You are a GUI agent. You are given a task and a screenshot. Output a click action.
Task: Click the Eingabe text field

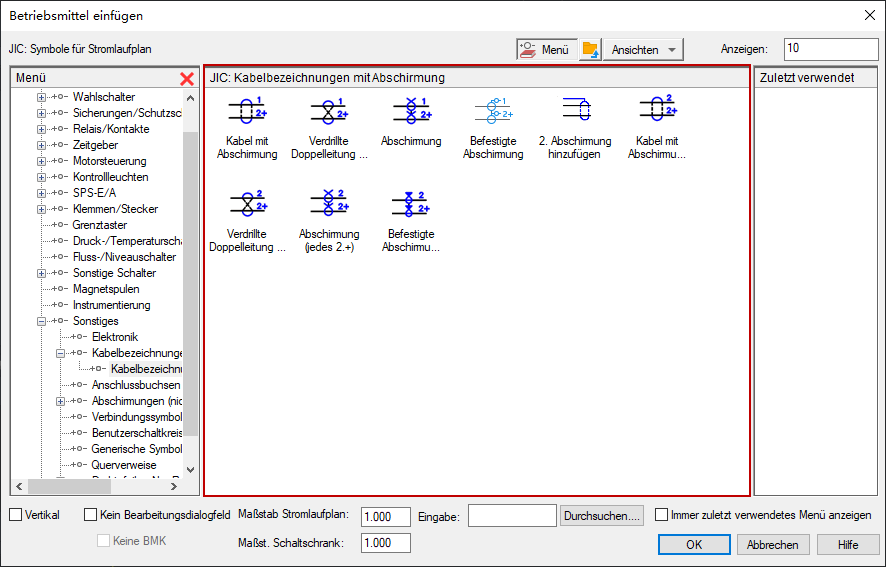coord(513,516)
